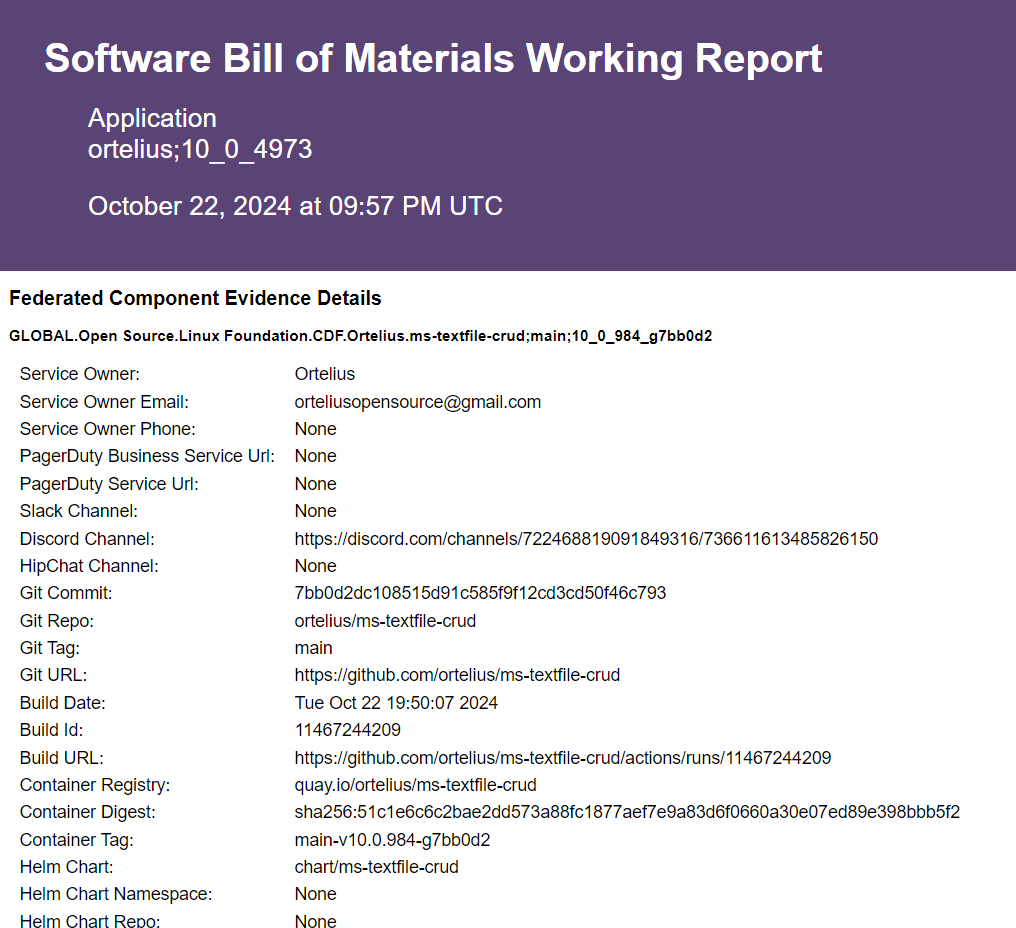Click the Git Commit hash value
Viewport: 1016px width, 928px height.
tap(480, 593)
